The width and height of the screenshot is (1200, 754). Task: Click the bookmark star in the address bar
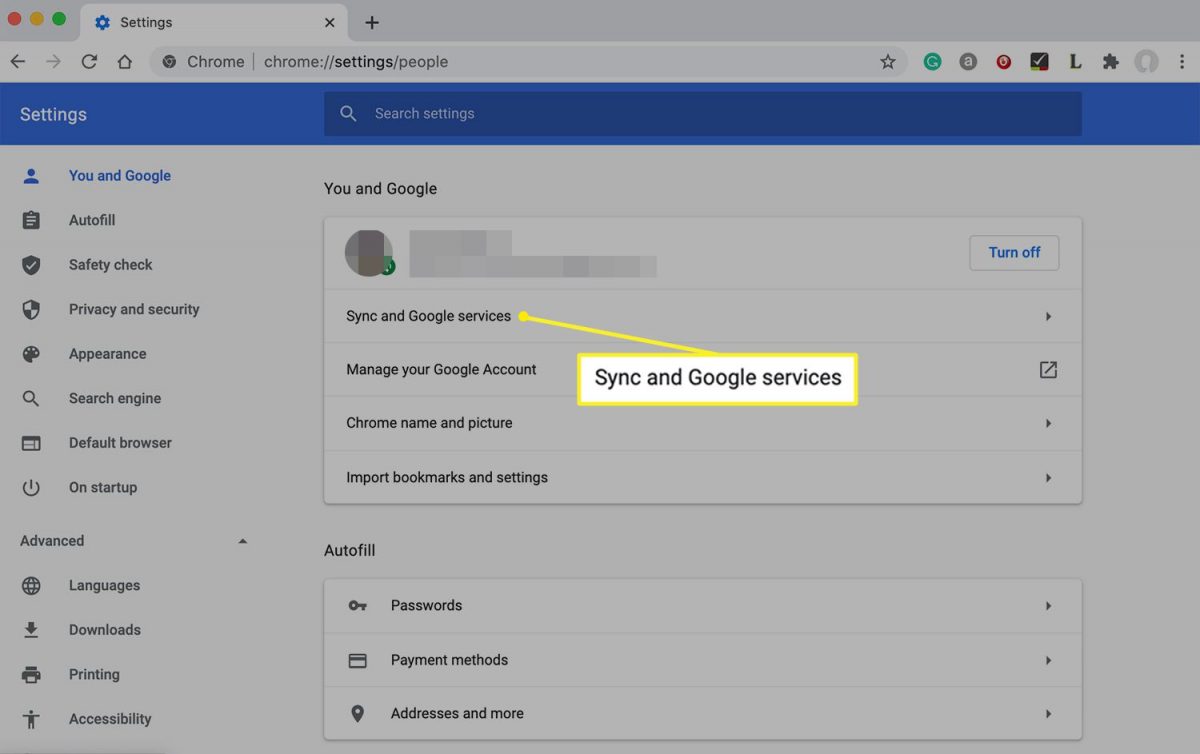888,61
